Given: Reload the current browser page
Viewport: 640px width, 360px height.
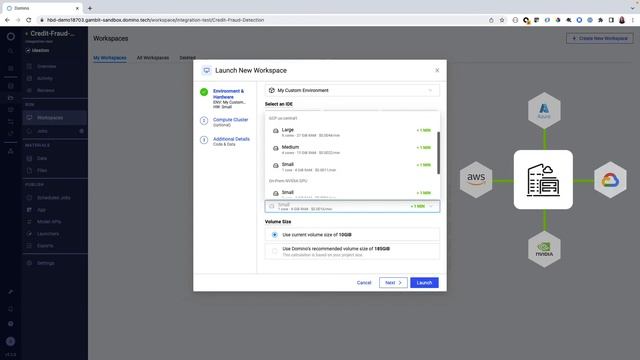Looking at the screenshot, I should [x=29, y=20].
